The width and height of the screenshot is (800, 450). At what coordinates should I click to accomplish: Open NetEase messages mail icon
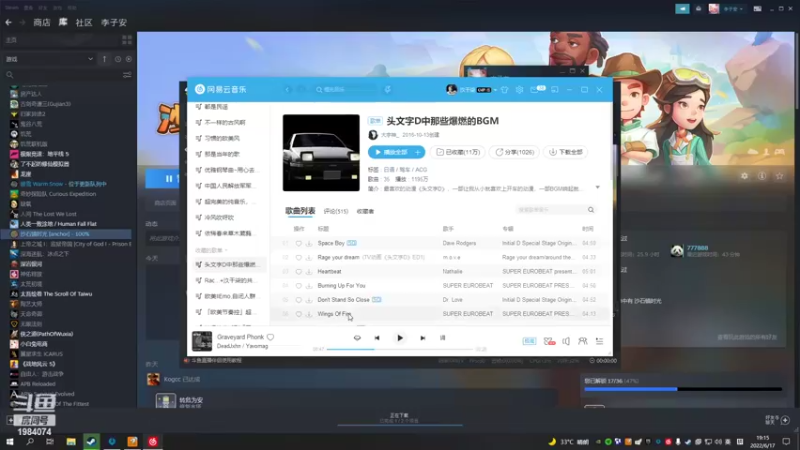(534, 89)
